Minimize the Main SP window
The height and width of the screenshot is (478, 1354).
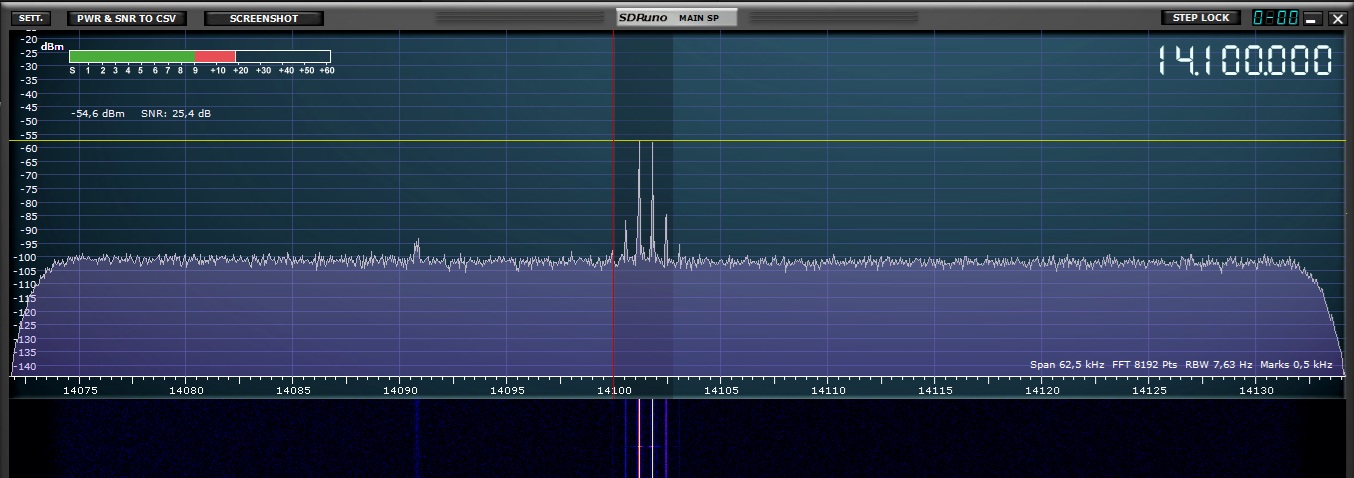click(x=1311, y=19)
